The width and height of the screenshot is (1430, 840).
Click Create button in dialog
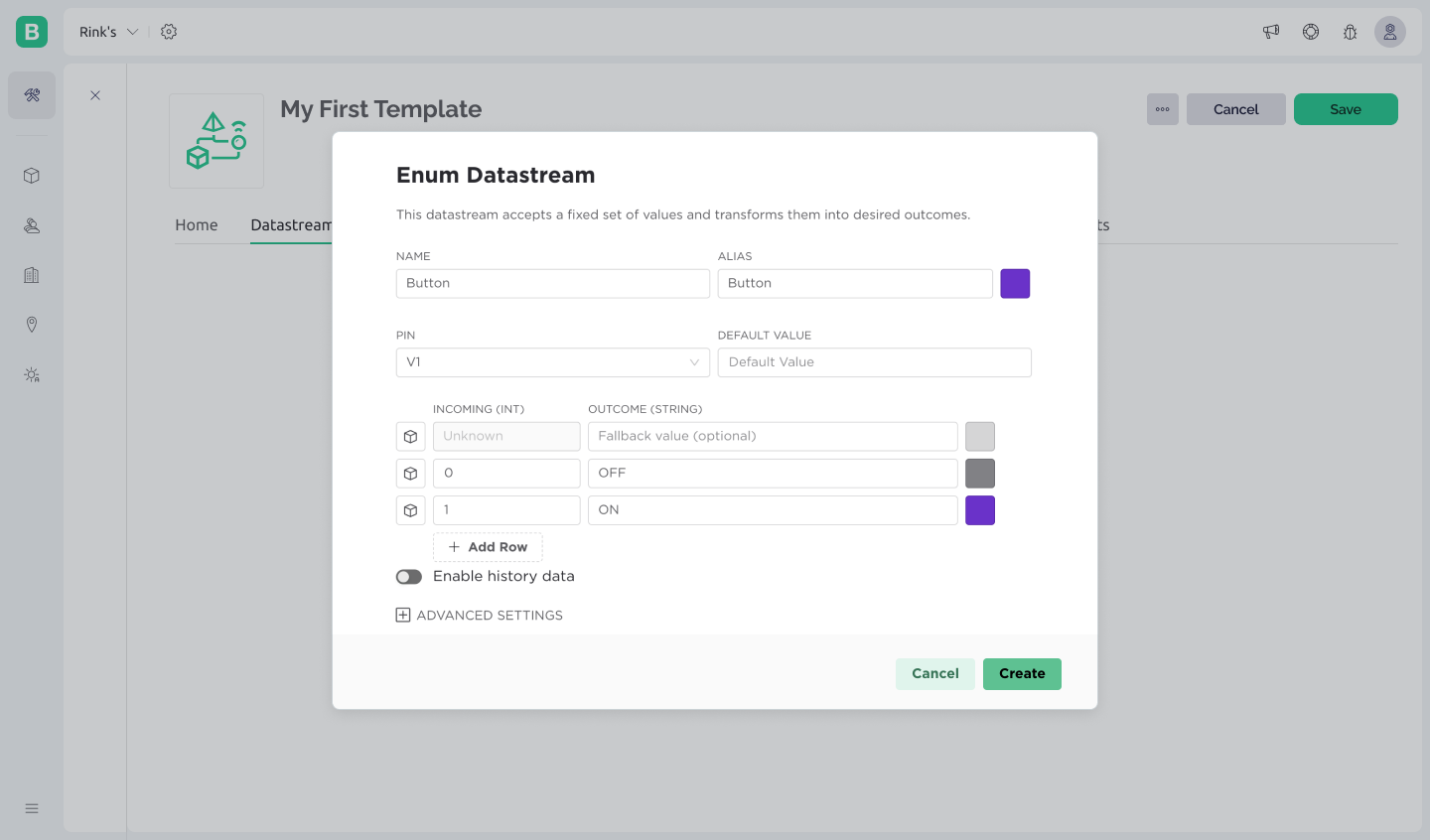pyautogui.click(x=1022, y=674)
